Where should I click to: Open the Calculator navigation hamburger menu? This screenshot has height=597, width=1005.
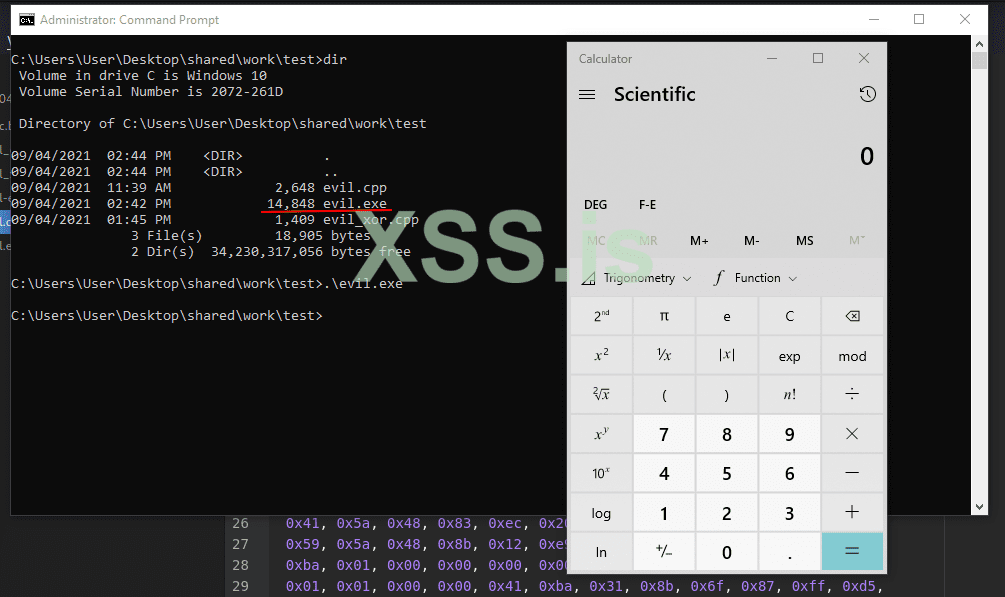587,94
